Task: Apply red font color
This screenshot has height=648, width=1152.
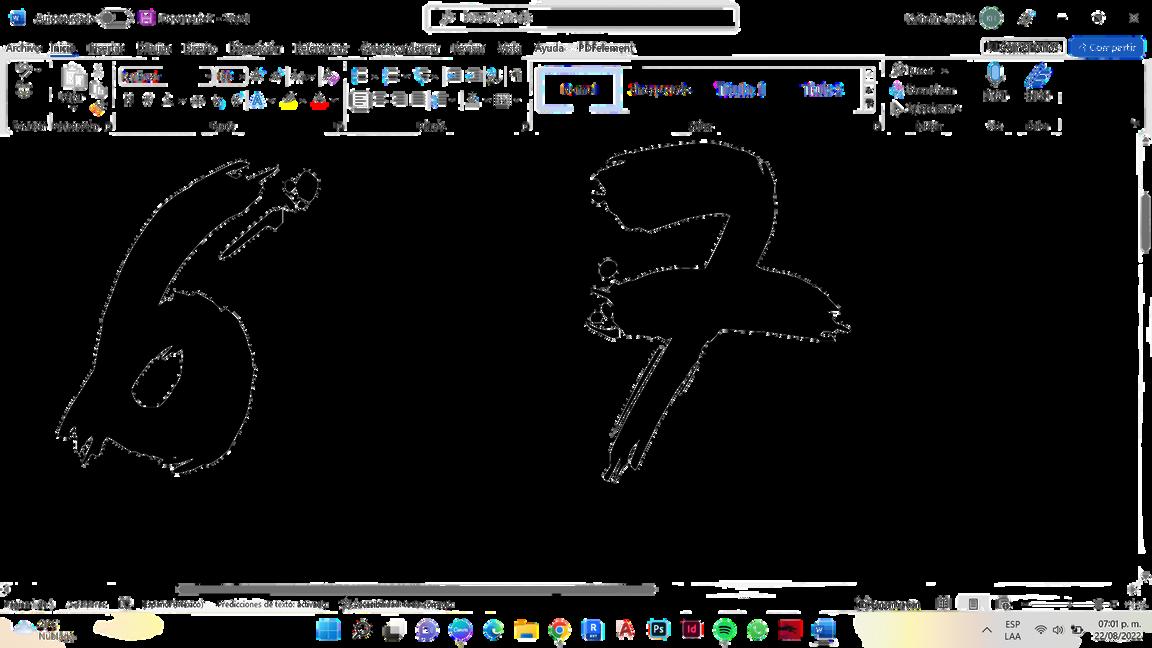Action: [x=319, y=101]
